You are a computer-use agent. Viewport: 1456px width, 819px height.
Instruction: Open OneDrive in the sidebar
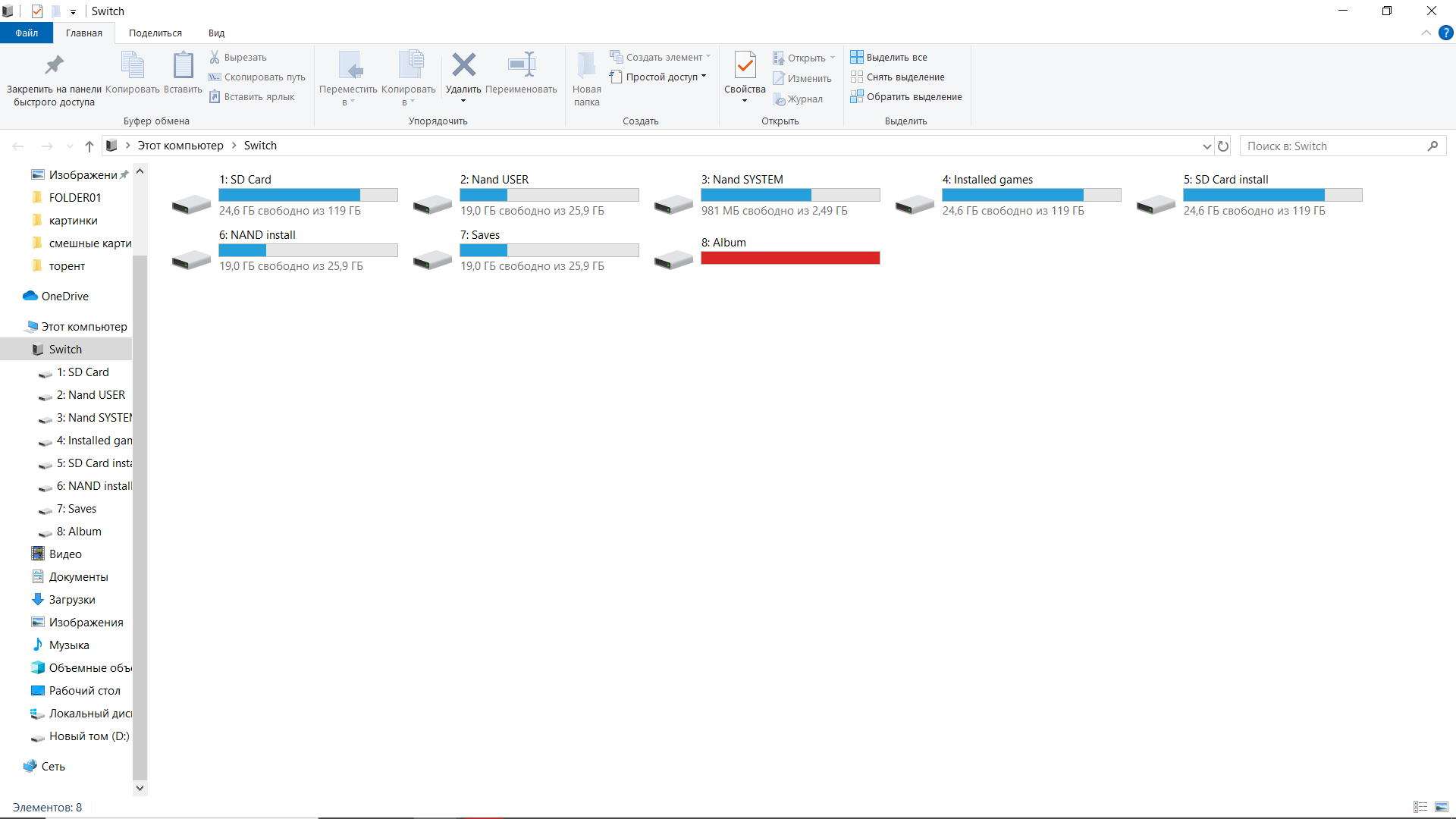pos(65,296)
